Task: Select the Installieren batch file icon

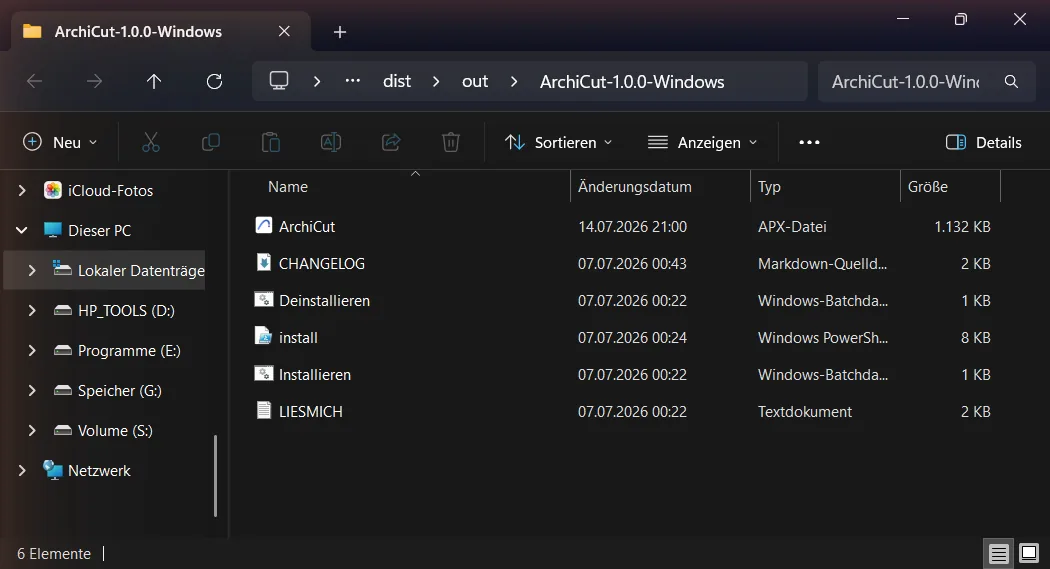Action: 264,373
